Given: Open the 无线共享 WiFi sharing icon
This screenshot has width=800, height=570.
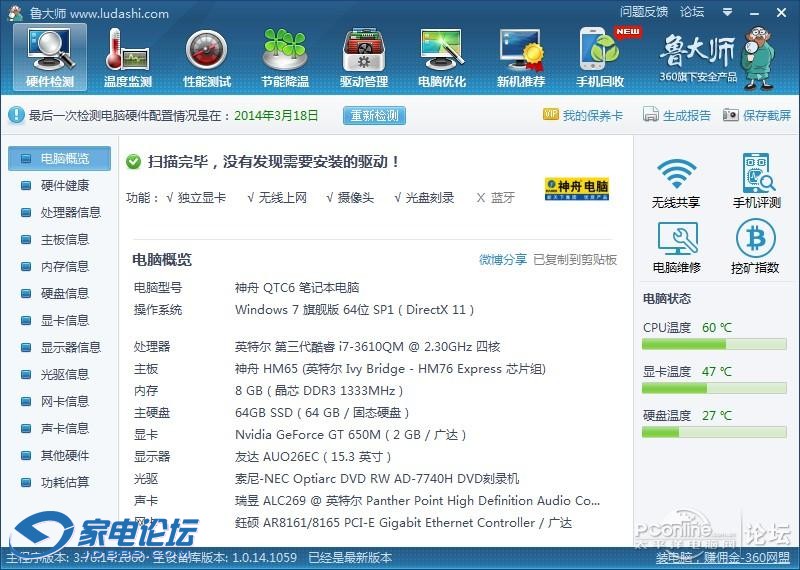Looking at the screenshot, I should point(676,182).
